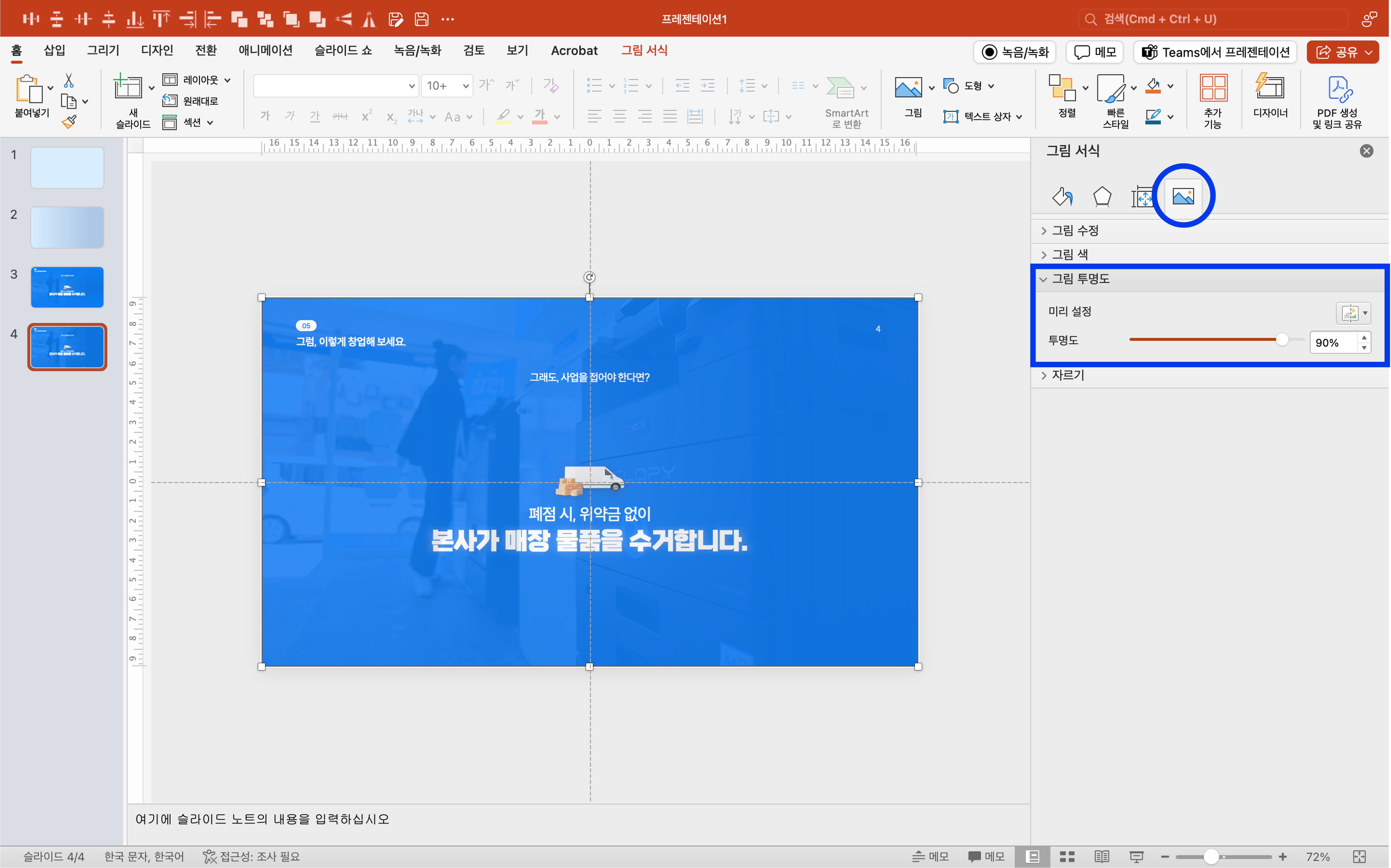
Task: Select the Size & Properties tab icon
Action: pos(1143,197)
